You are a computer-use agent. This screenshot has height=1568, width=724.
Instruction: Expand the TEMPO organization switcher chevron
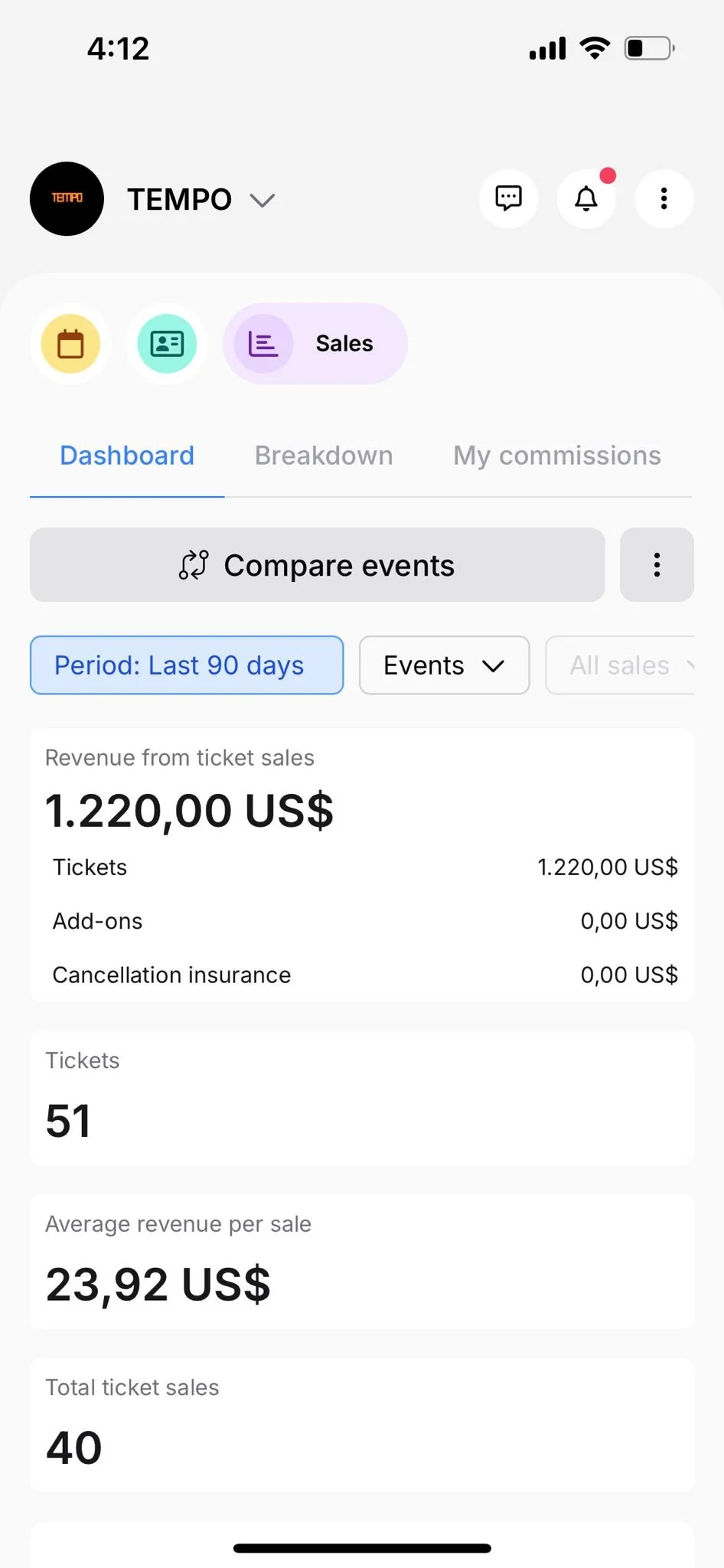pos(263,201)
